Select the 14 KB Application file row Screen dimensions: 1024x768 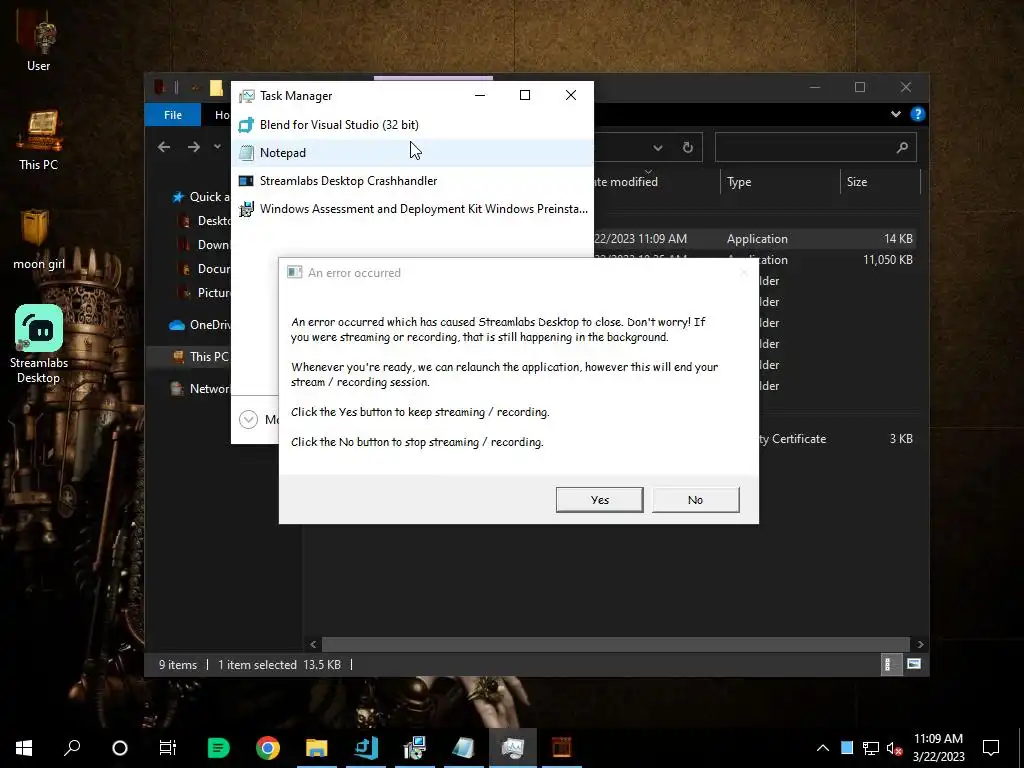tap(754, 239)
